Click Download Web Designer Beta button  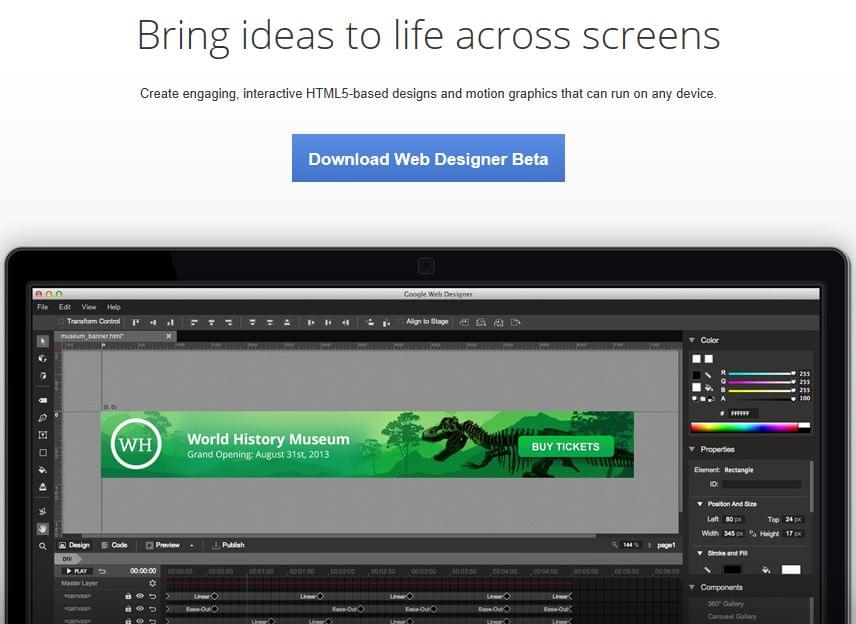tap(428, 158)
